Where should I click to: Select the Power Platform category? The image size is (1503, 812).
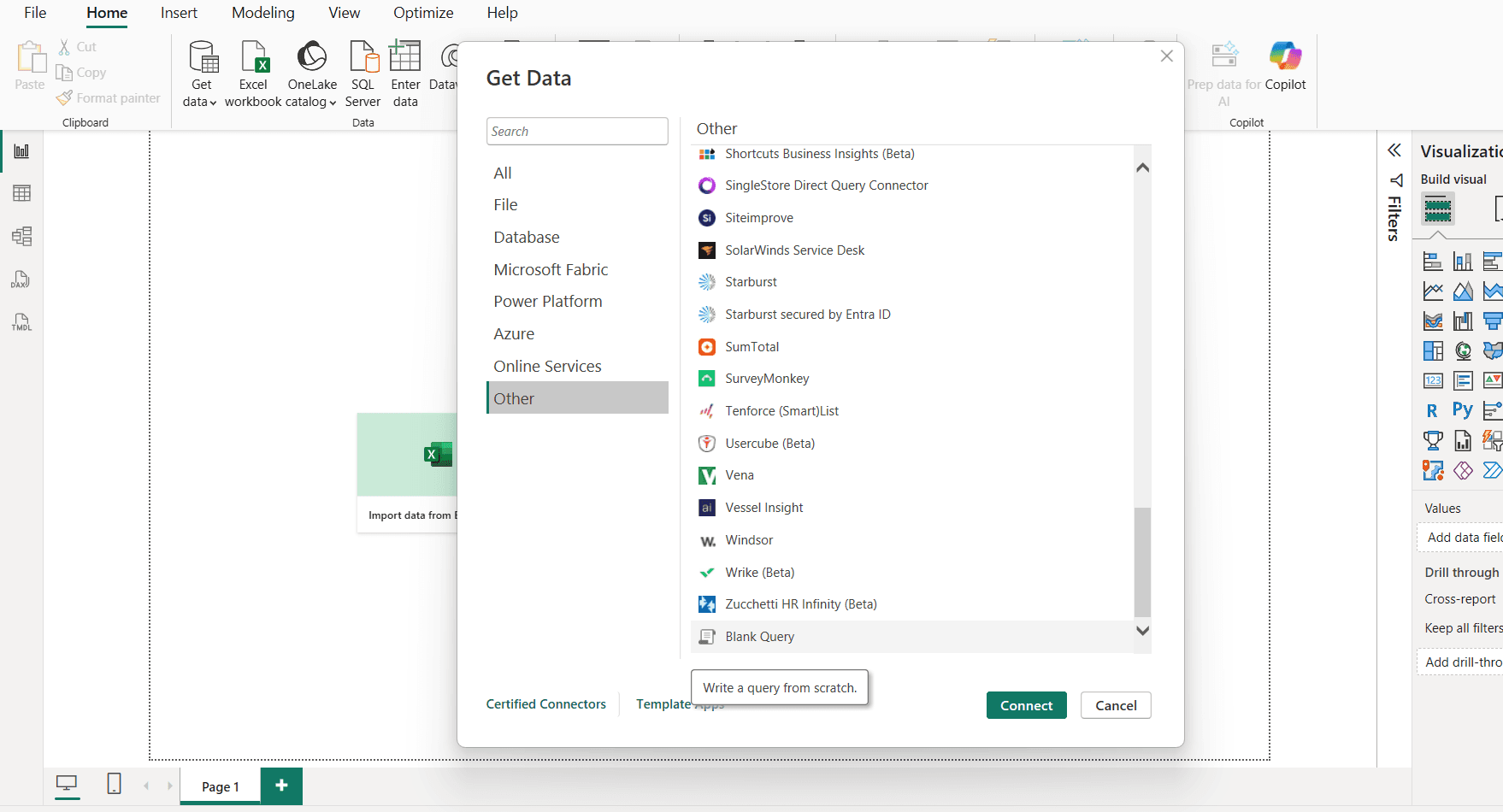[577, 302]
